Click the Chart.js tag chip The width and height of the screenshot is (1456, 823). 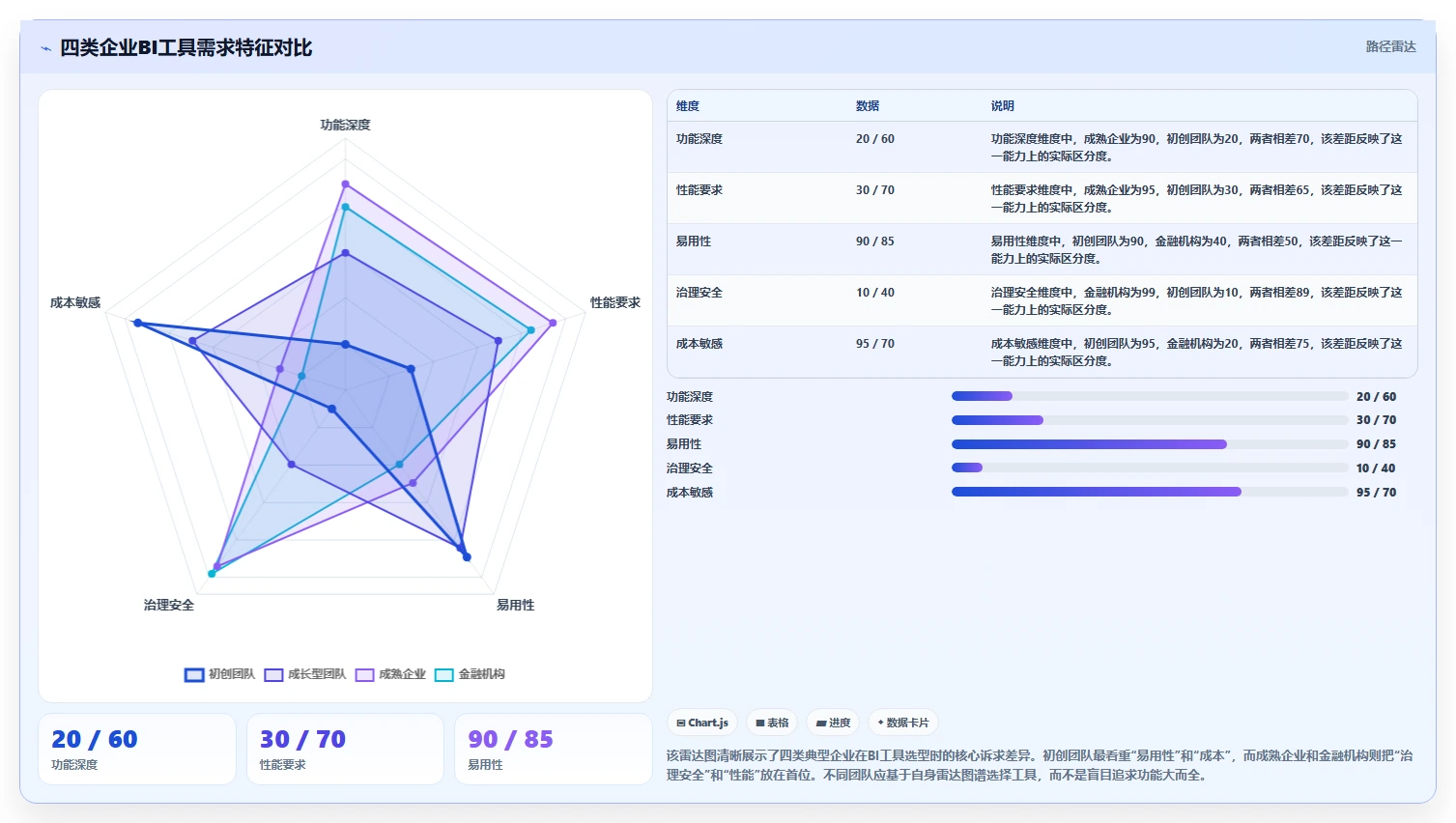click(x=702, y=723)
